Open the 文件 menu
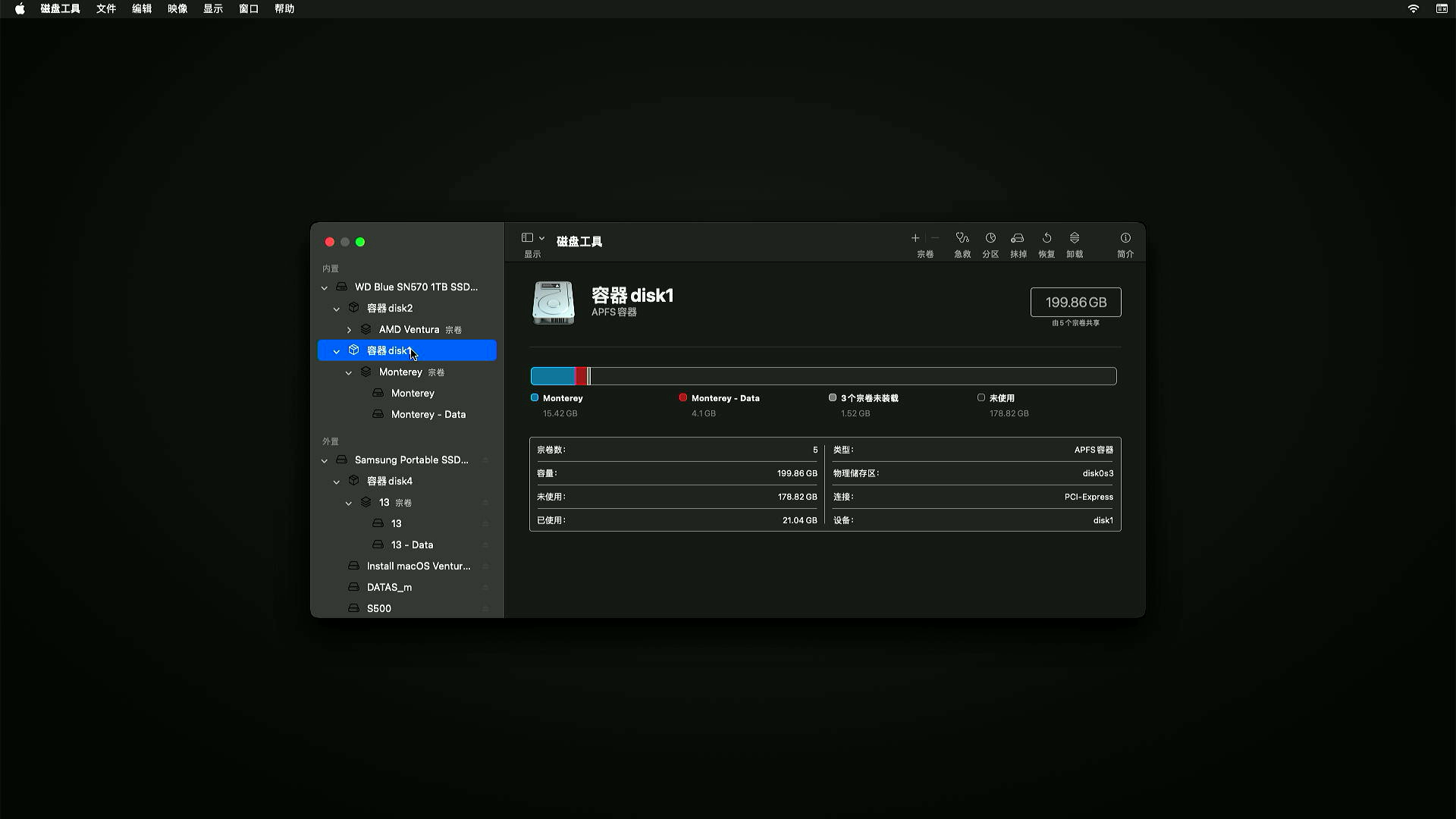The width and height of the screenshot is (1456, 819). point(106,9)
